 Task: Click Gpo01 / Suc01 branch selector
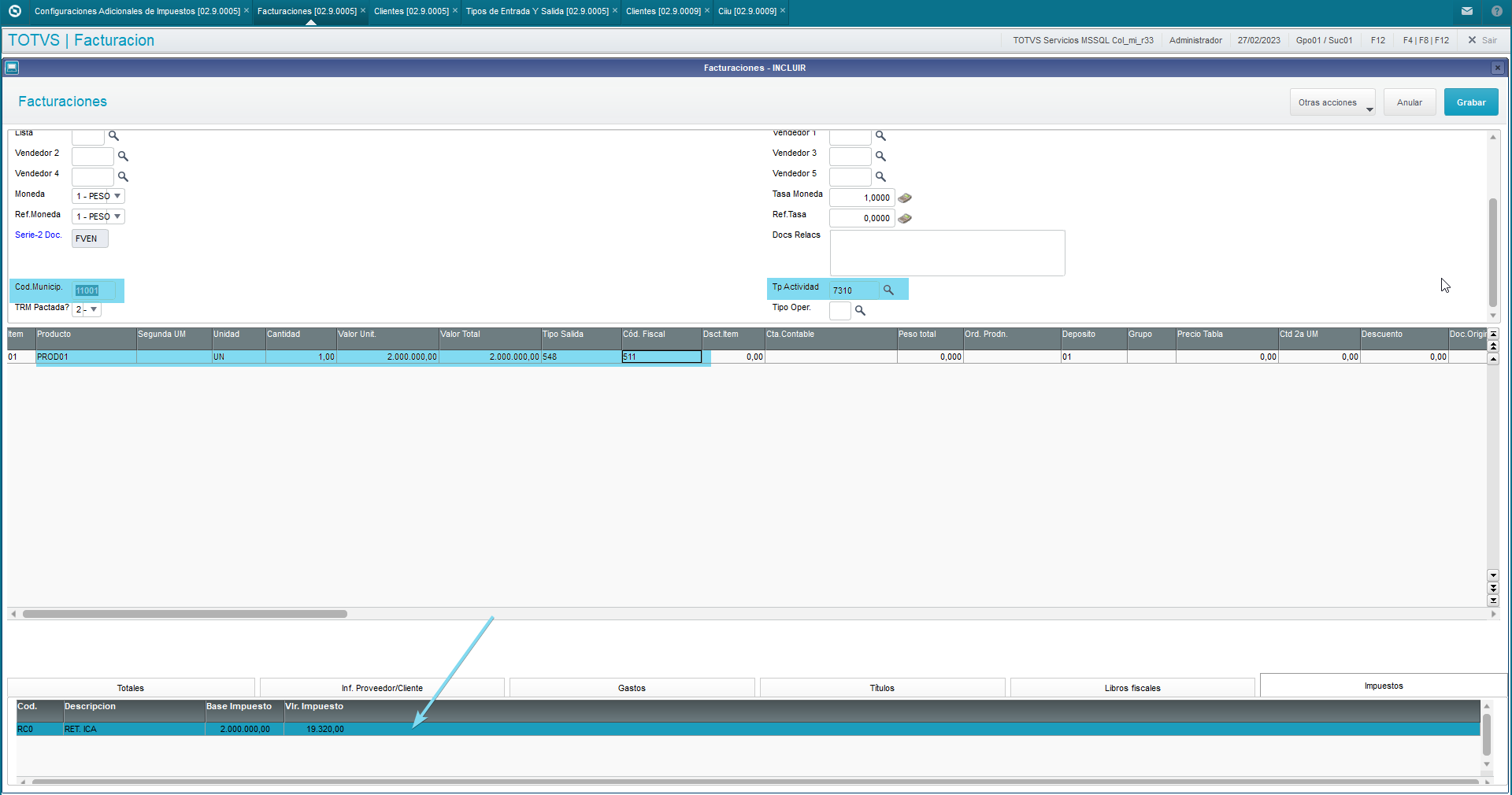1324,40
